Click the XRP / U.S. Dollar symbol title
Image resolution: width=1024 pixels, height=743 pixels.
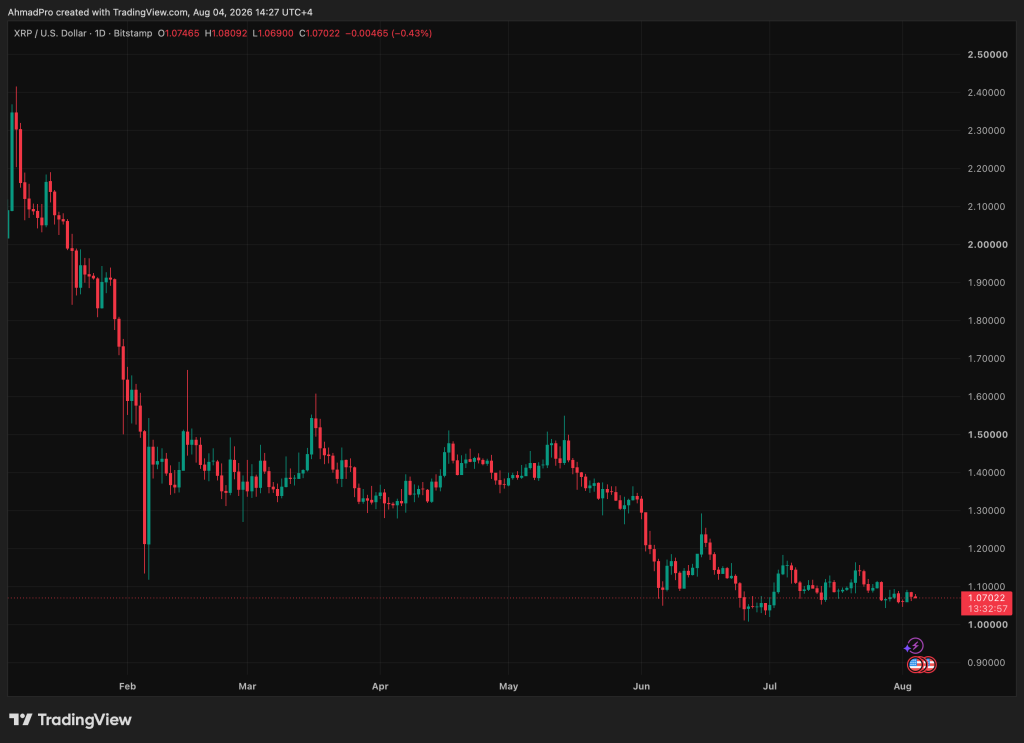[x=50, y=33]
